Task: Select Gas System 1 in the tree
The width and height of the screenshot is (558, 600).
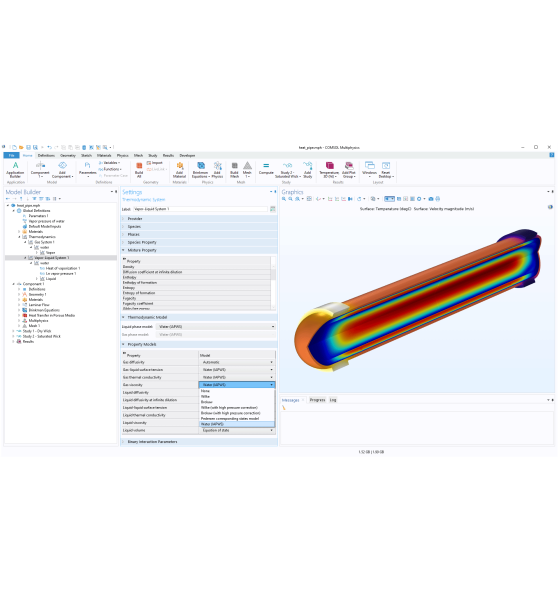Action: tap(44, 242)
